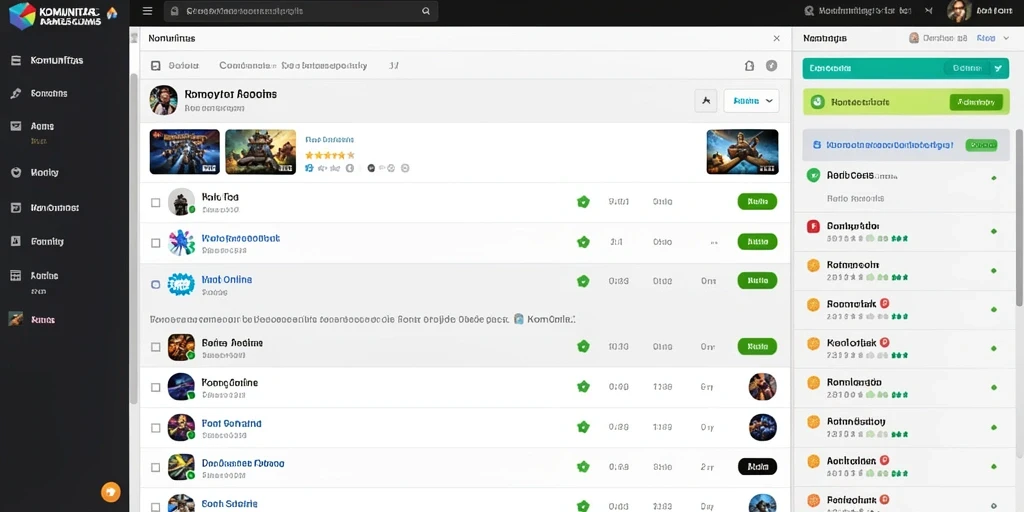Click the round avatar on the Foongdoline row
Image resolution: width=1024 pixels, height=512 pixels.
pos(762,387)
